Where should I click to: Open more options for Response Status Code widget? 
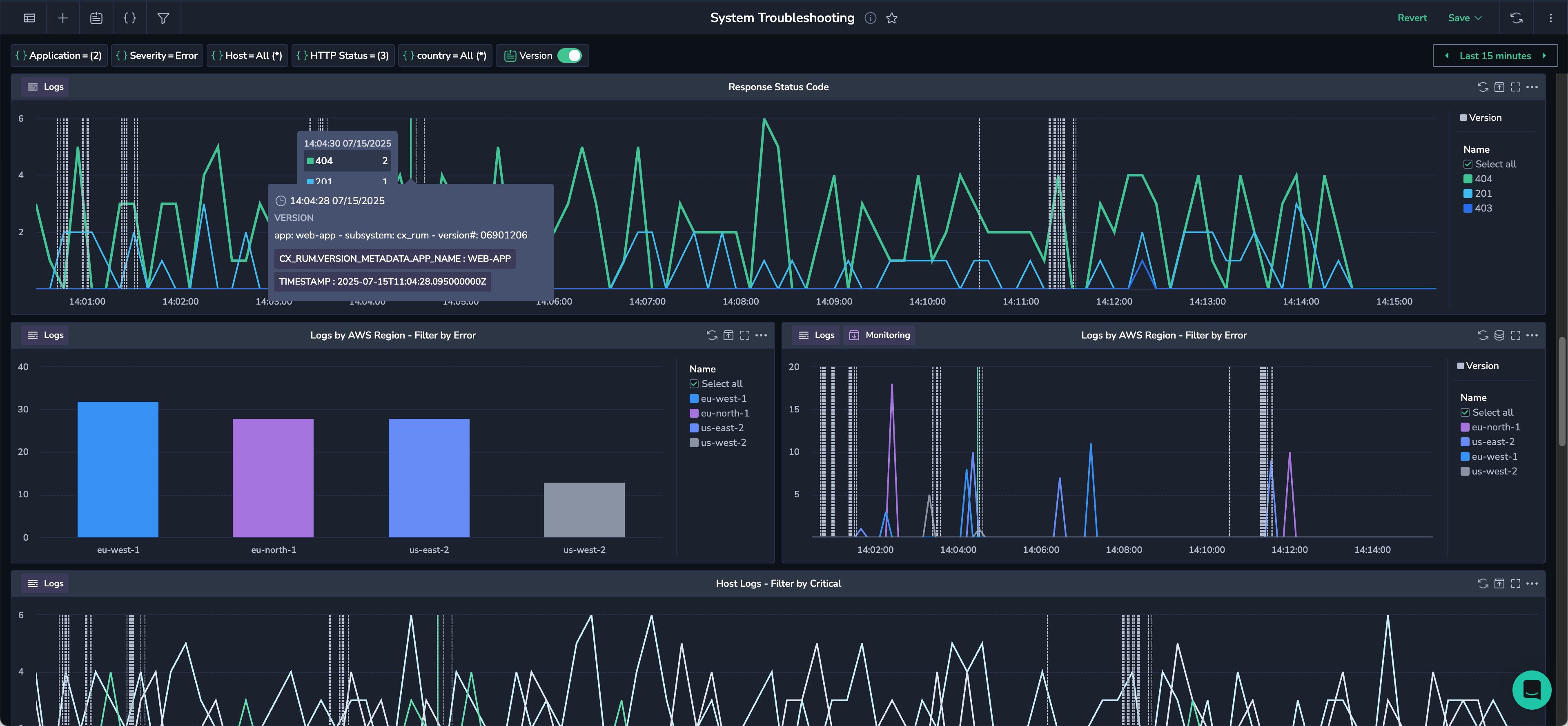[x=1532, y=87]
